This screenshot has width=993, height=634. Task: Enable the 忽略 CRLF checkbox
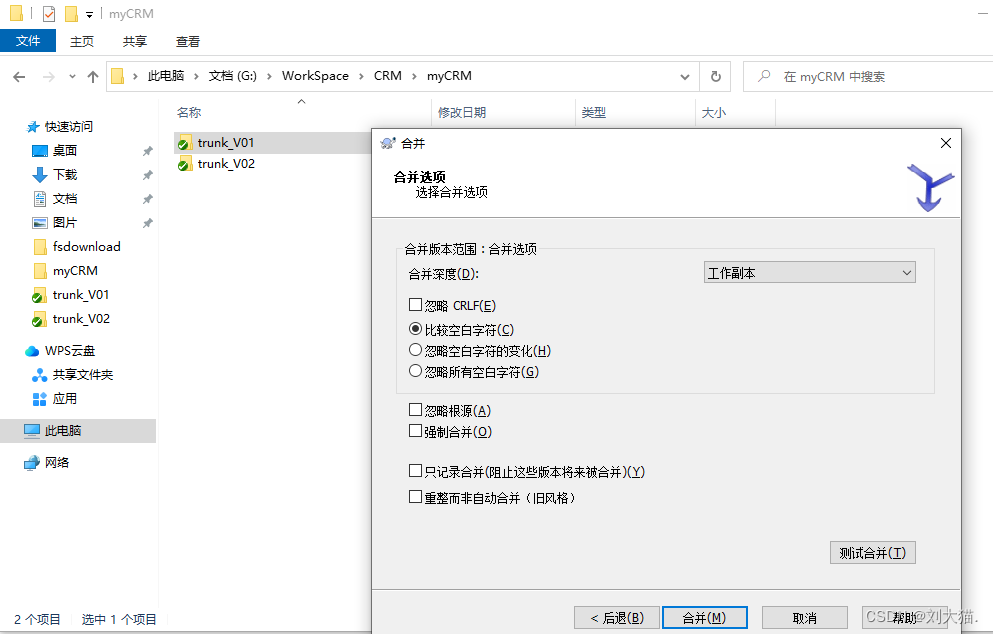pos(415,305)
